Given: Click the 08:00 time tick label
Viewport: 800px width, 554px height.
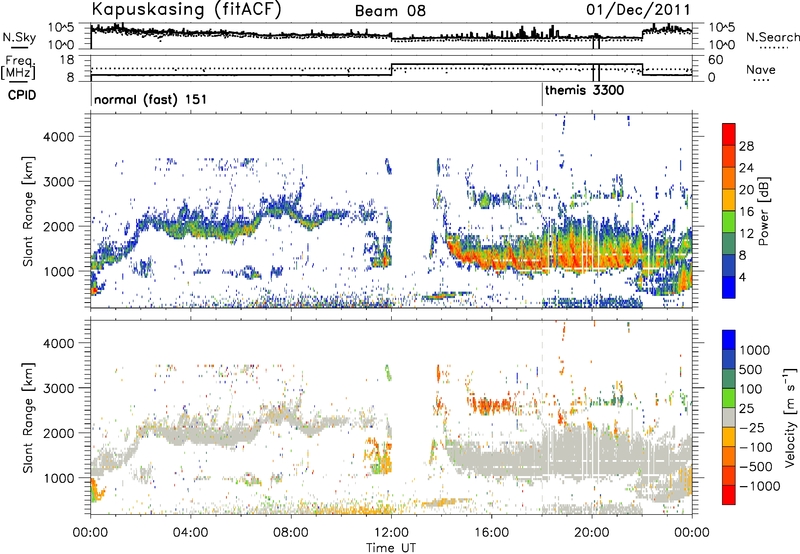Looking at the screenshot, I should [x=291, y=533].
